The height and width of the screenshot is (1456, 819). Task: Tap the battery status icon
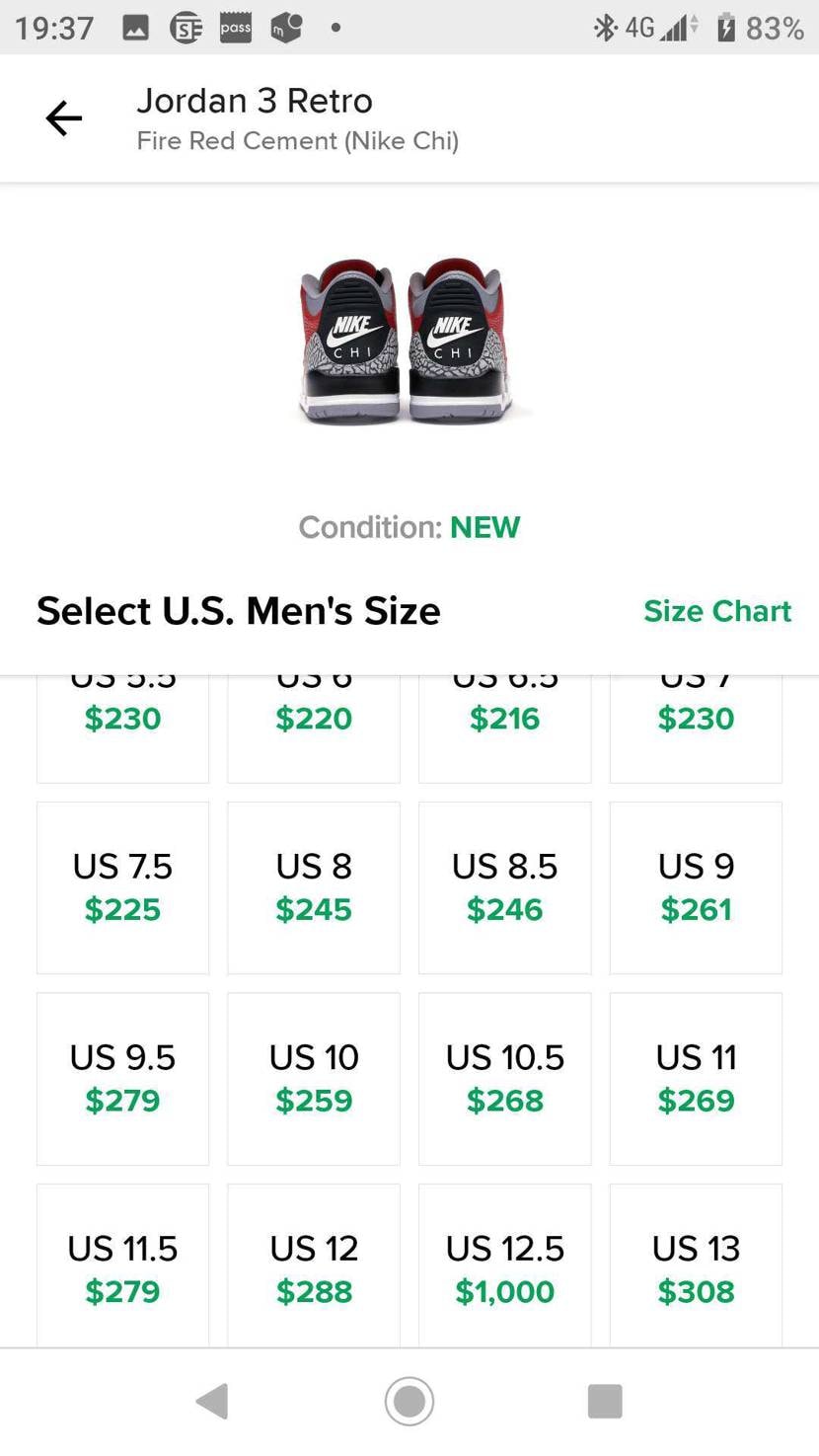pyautogui.click(x=725, y=28)
